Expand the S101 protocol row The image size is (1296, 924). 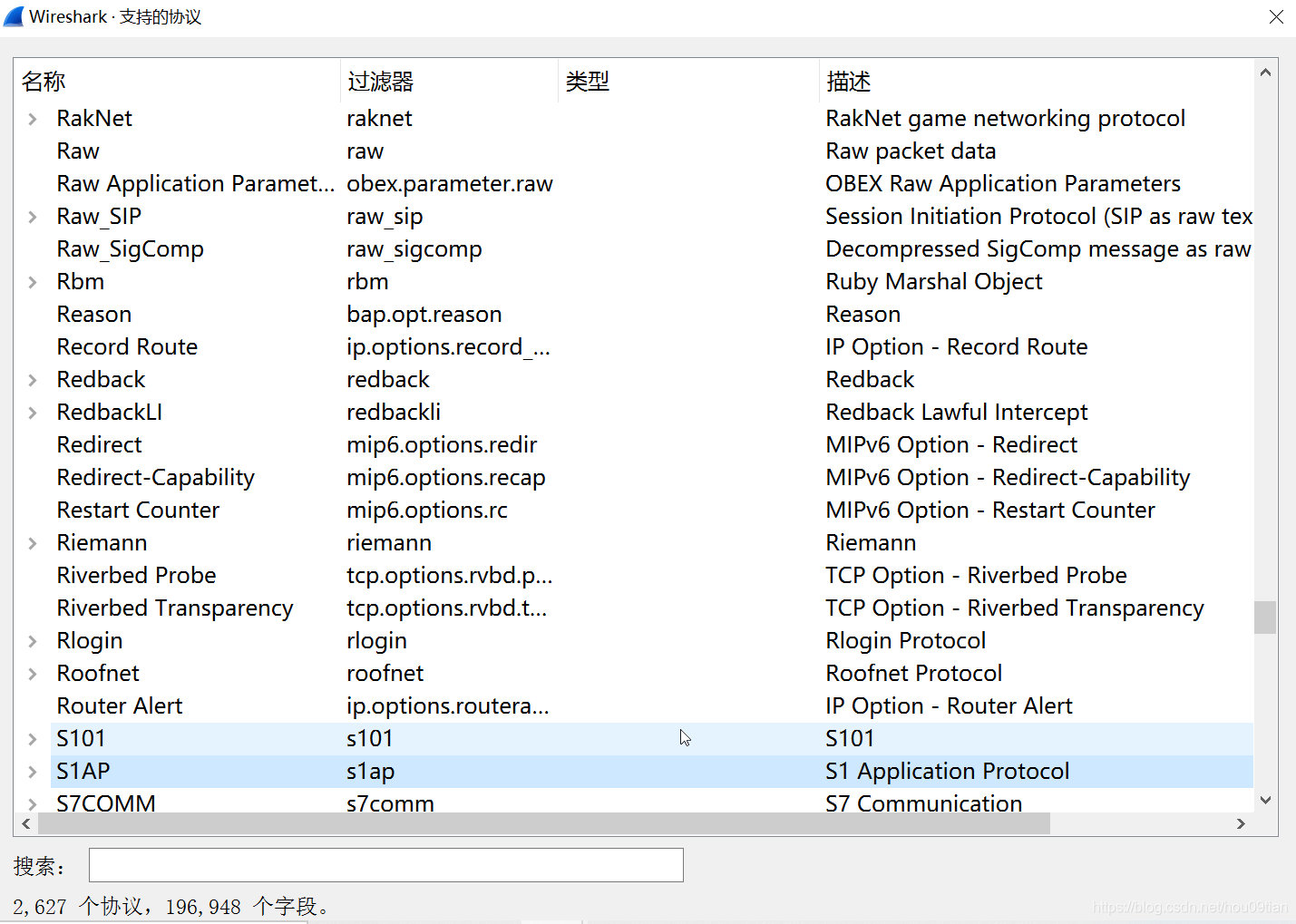[x=33, y=739]
